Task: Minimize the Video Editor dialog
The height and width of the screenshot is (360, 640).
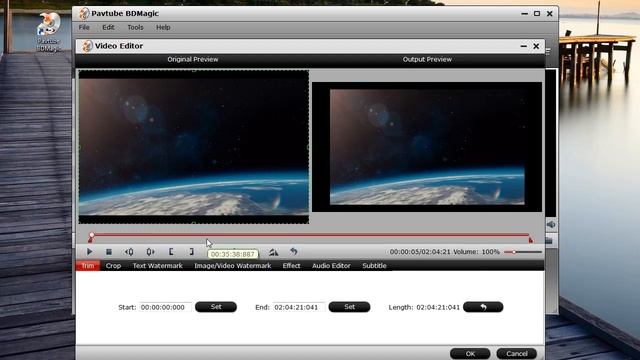Action: 524,46
